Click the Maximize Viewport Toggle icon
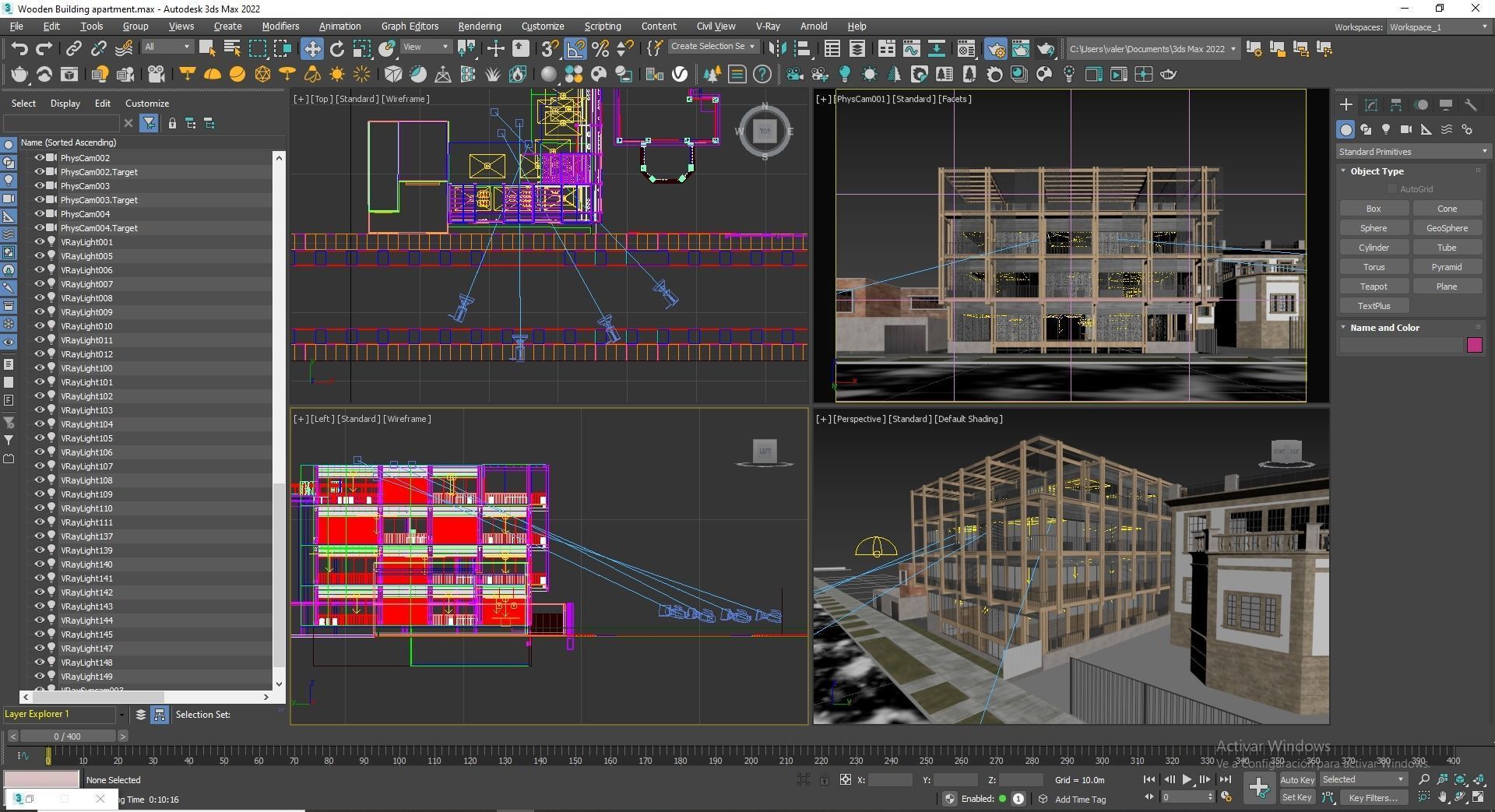Image resolution: width=1495 pixels, height=812 pixels. 1479,797
